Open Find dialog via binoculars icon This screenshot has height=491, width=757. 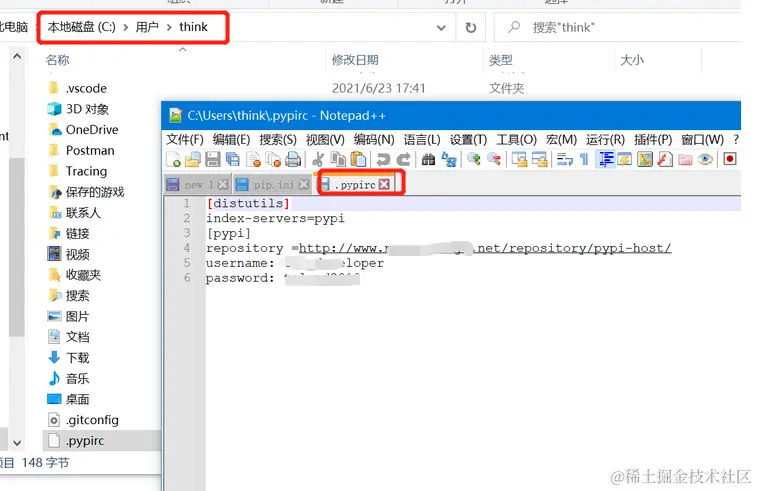point(428,159)
